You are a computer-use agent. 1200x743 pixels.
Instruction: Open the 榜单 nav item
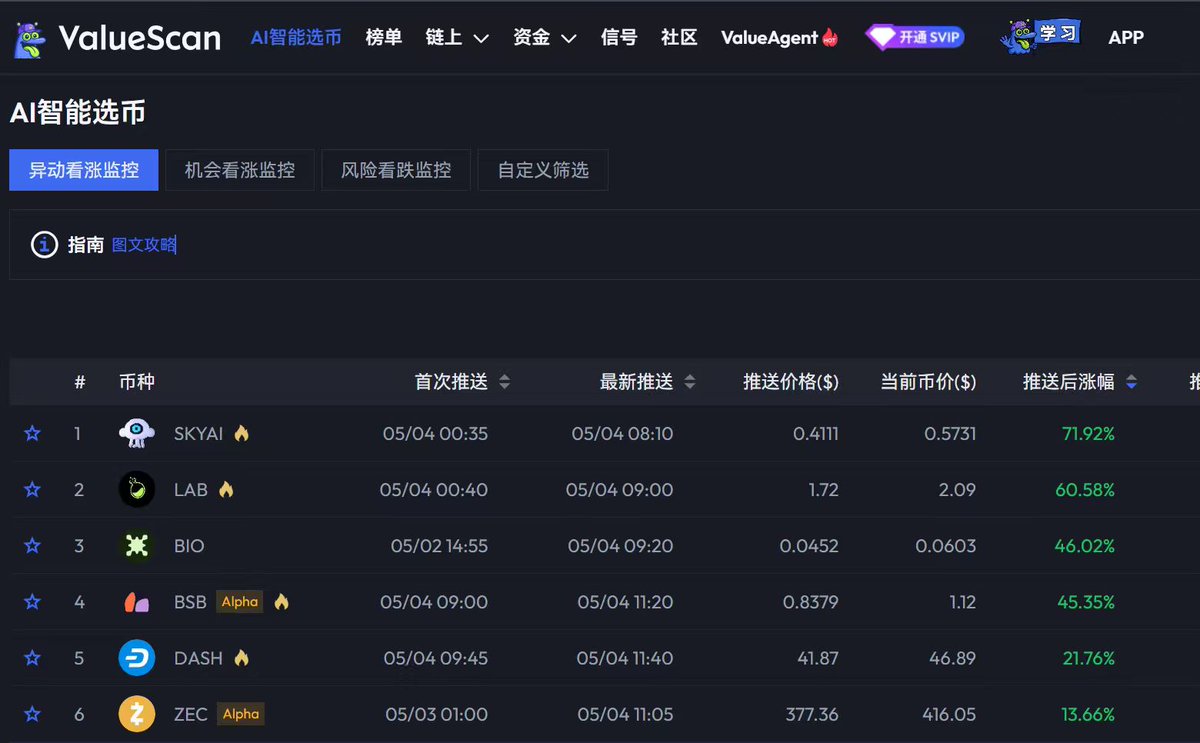pos(384,38)
